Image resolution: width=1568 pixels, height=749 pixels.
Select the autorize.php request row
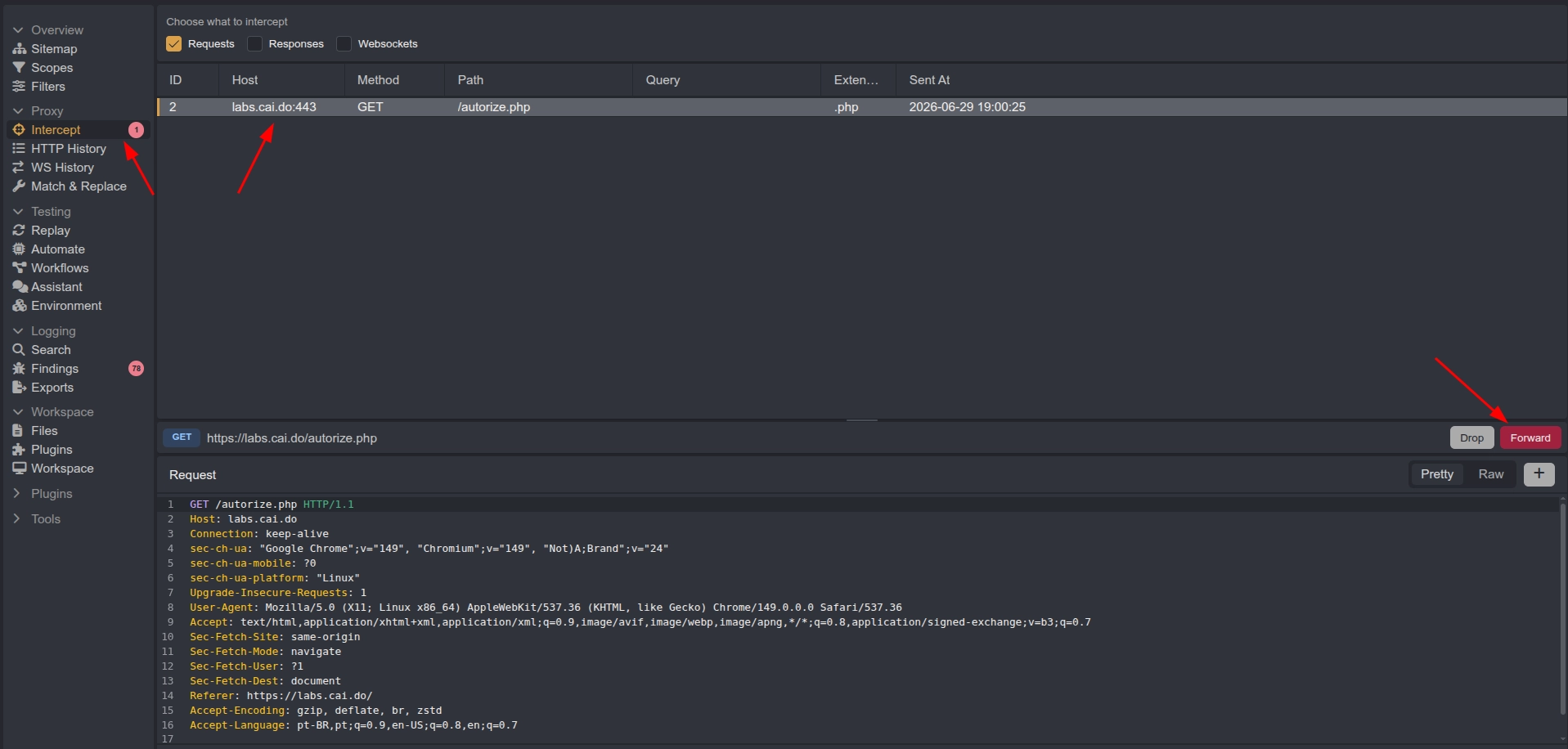[862, 107]
